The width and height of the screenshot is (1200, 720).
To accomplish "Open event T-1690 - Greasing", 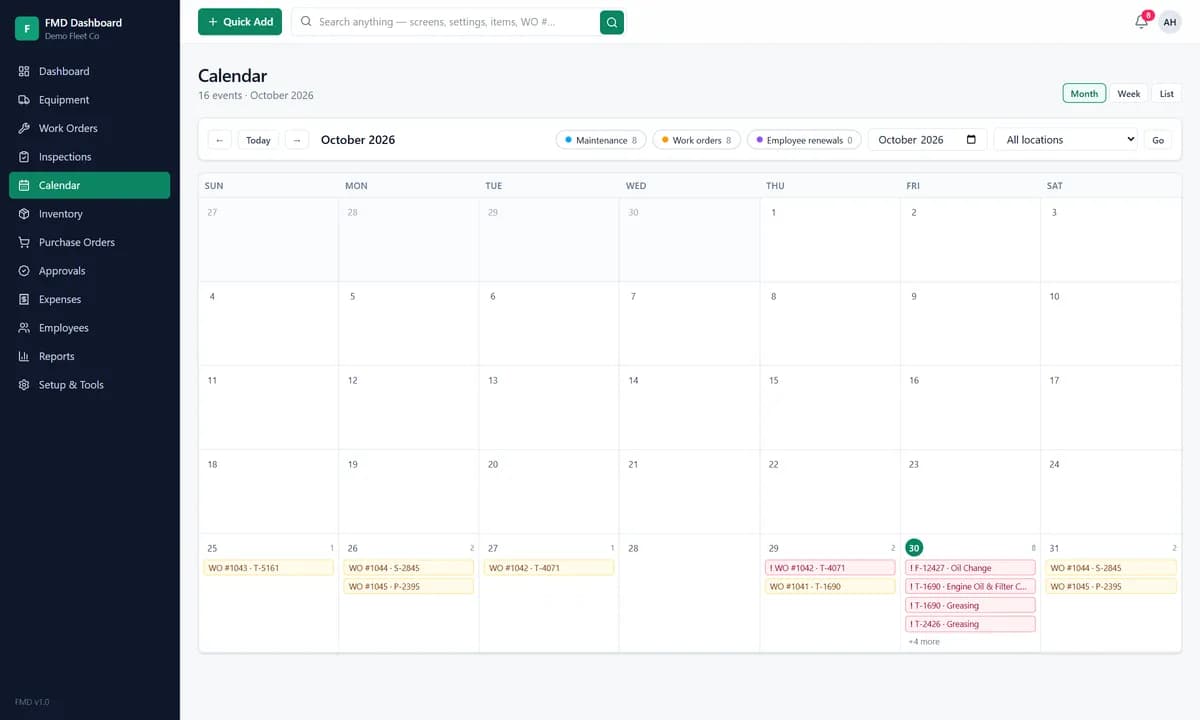I will [970, 606].
